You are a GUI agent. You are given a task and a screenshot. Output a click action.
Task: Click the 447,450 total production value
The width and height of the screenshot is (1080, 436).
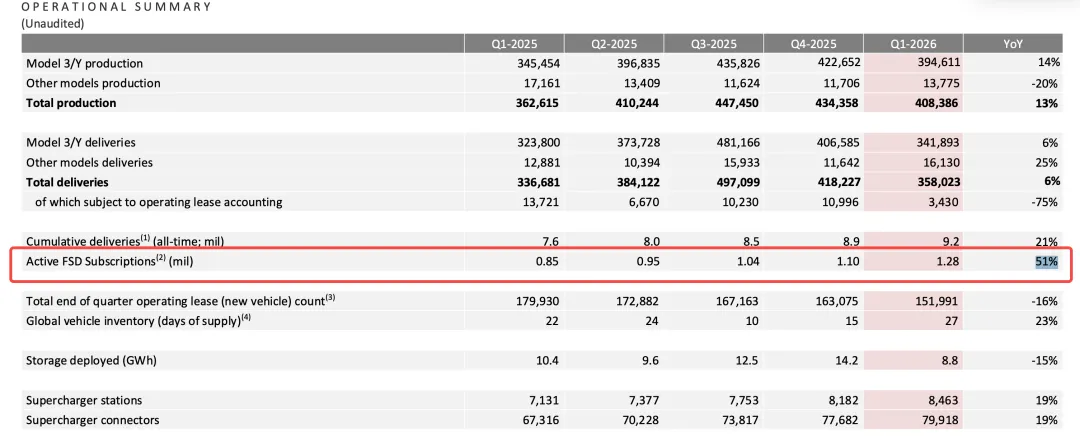point(738,103)
